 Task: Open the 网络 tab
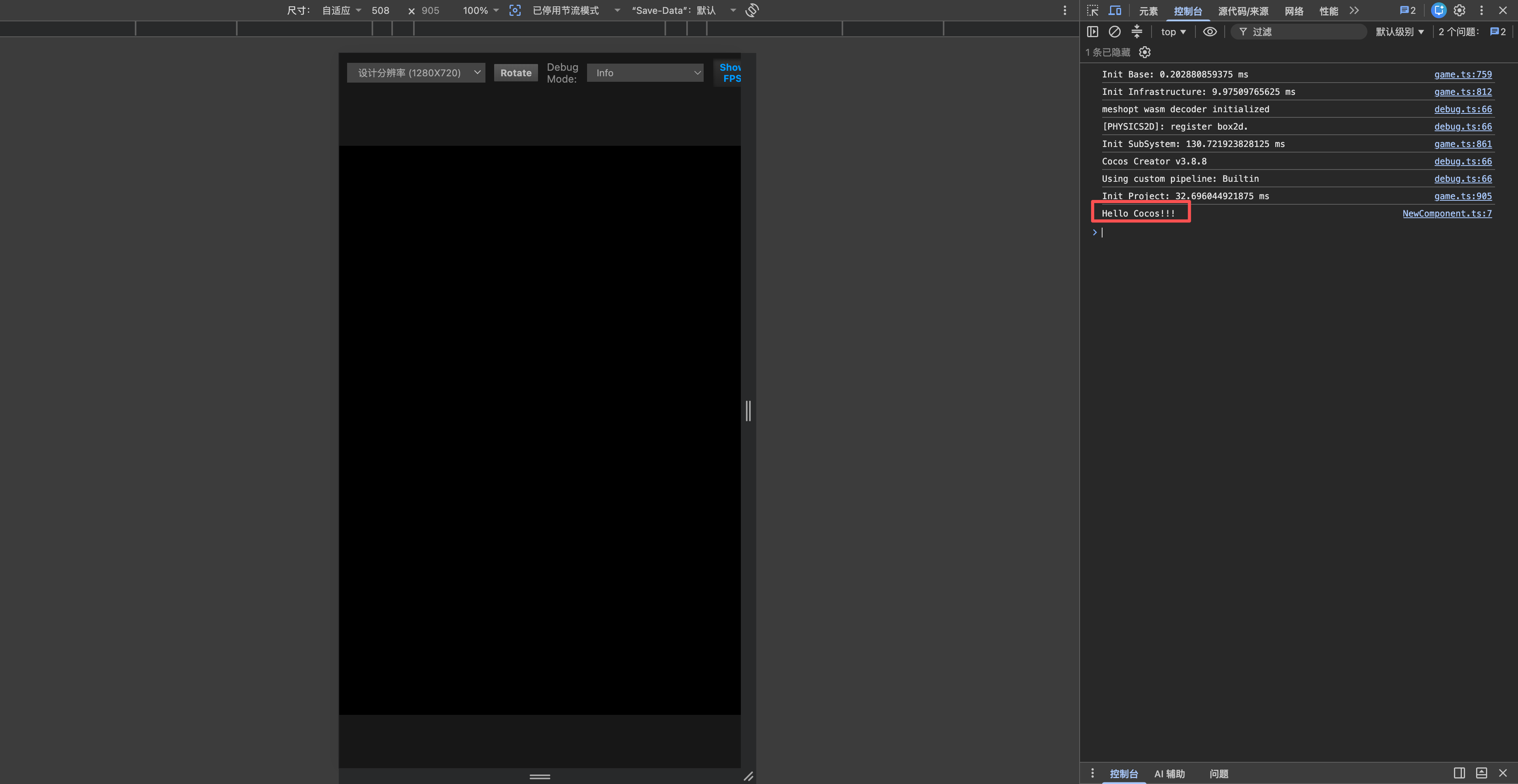point(1294,11)
